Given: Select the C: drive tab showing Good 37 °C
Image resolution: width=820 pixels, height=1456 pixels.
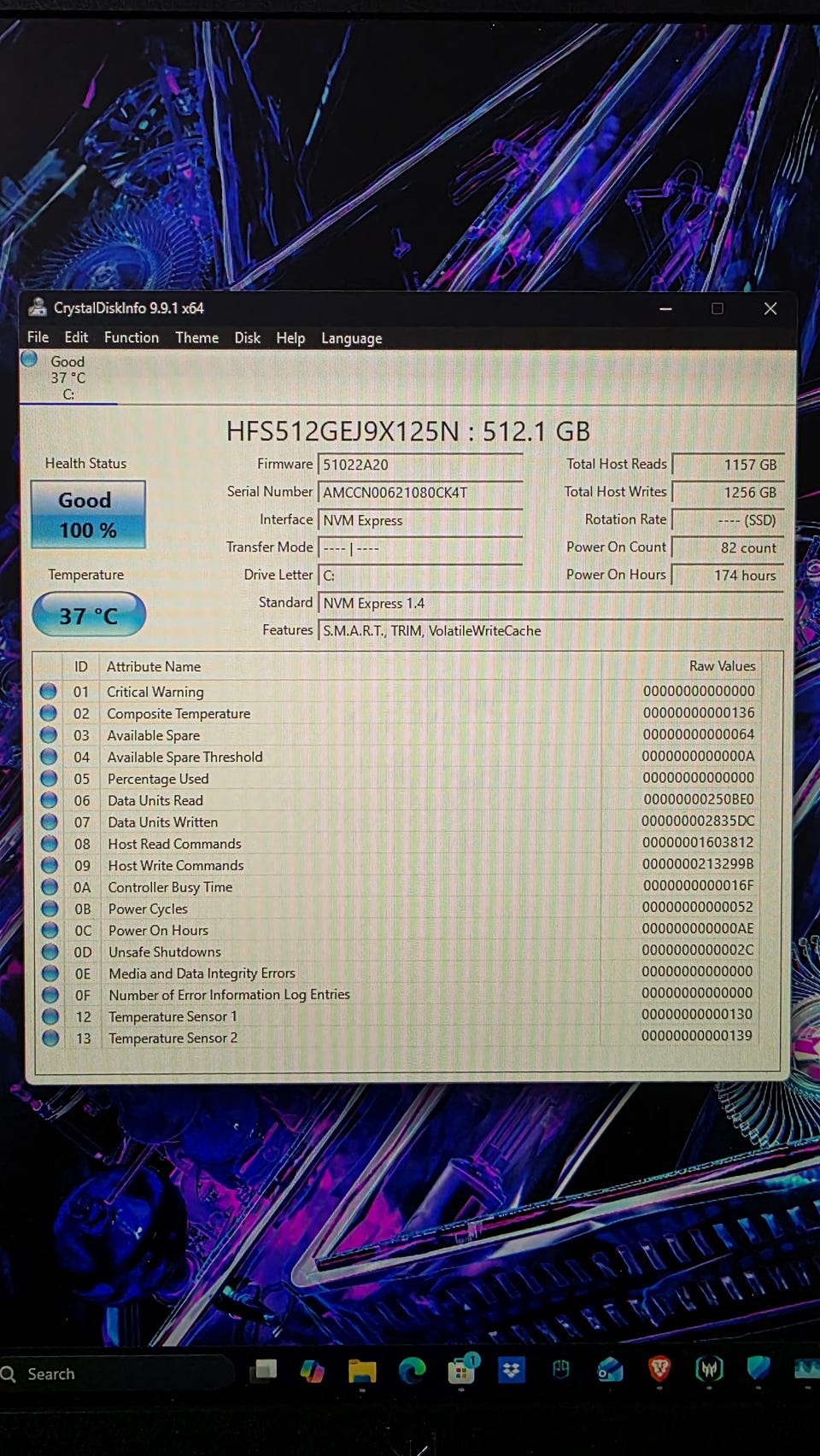Looking at the screenshot, I should [x=68, y=377].
